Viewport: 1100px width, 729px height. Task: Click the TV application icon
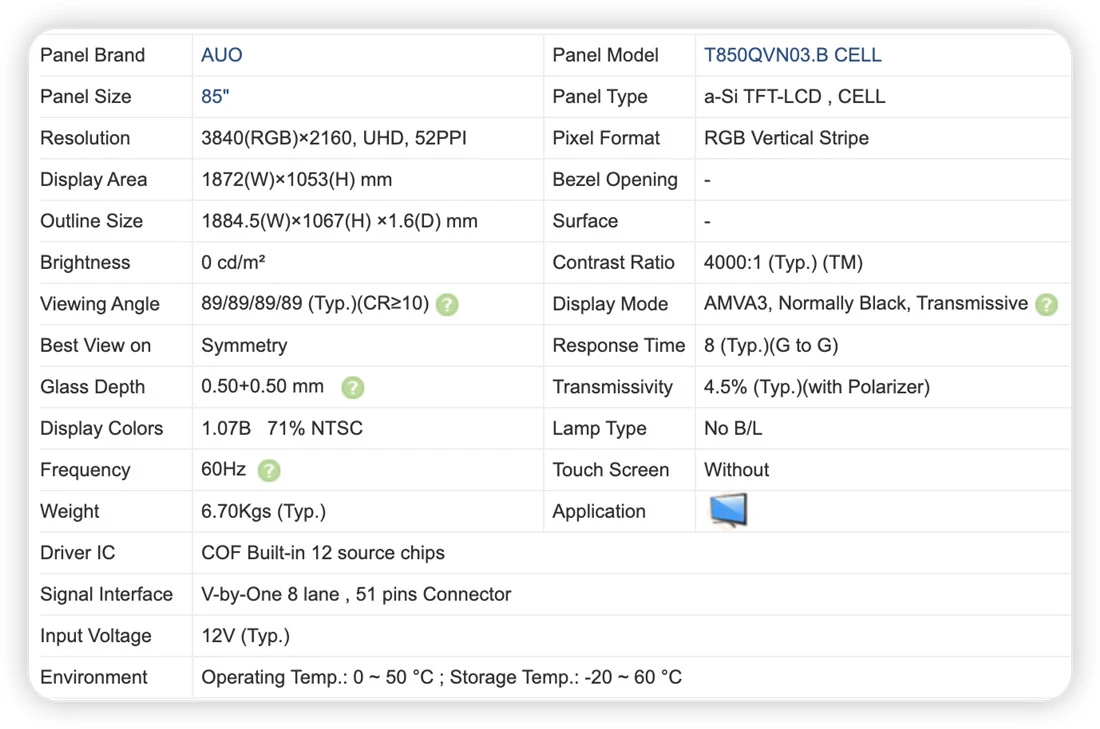coord(728,510)
